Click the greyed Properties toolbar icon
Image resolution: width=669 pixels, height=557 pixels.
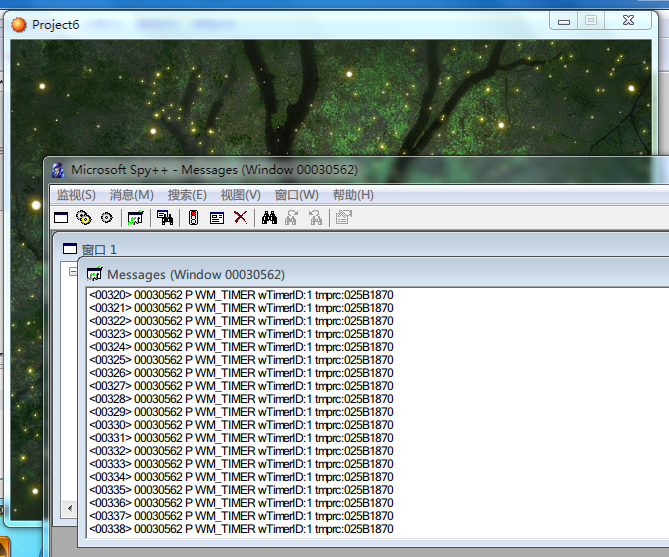pyautogui.click(x=343, y=218)
